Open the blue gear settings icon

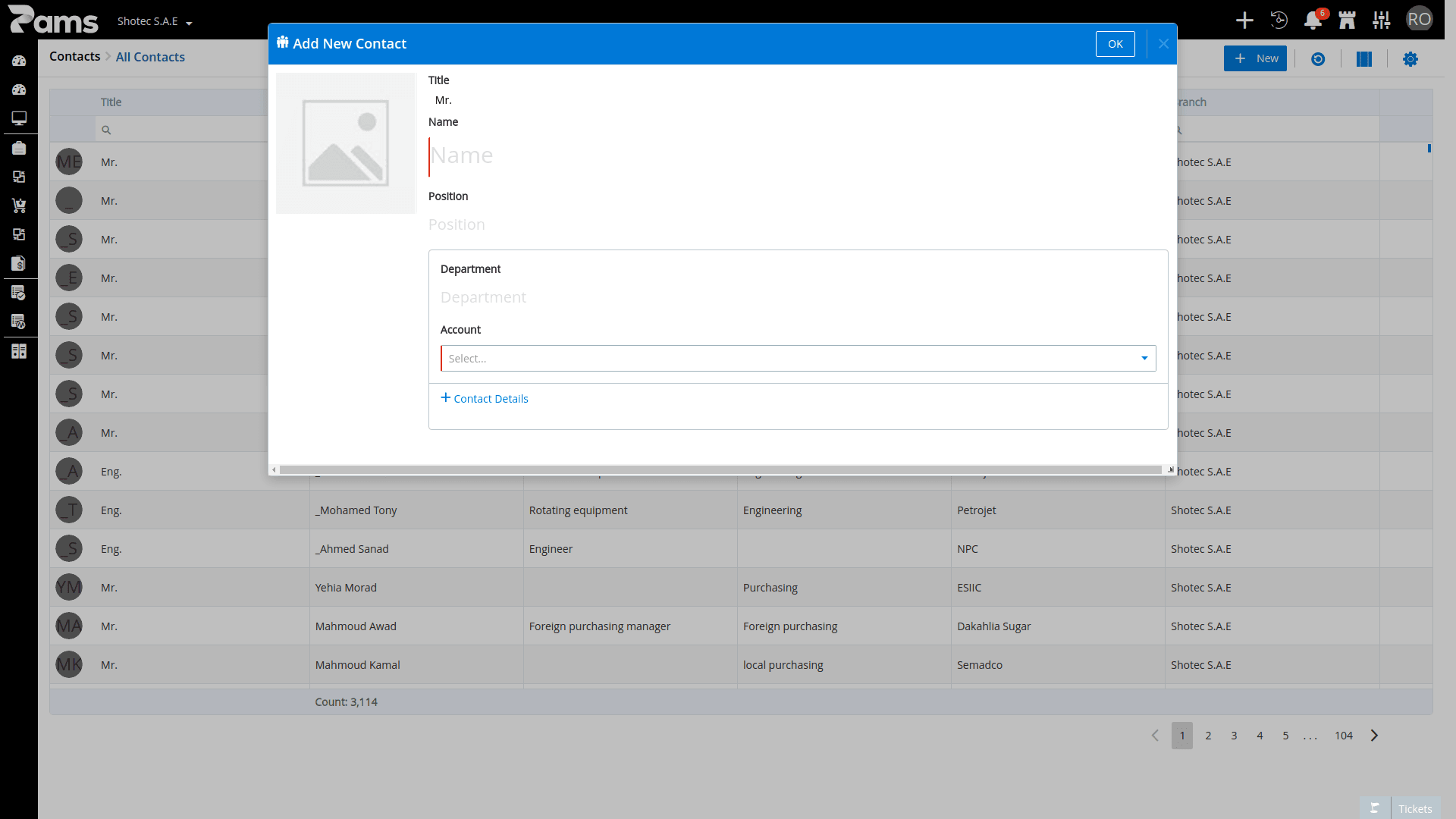[x=1410, y=59]
